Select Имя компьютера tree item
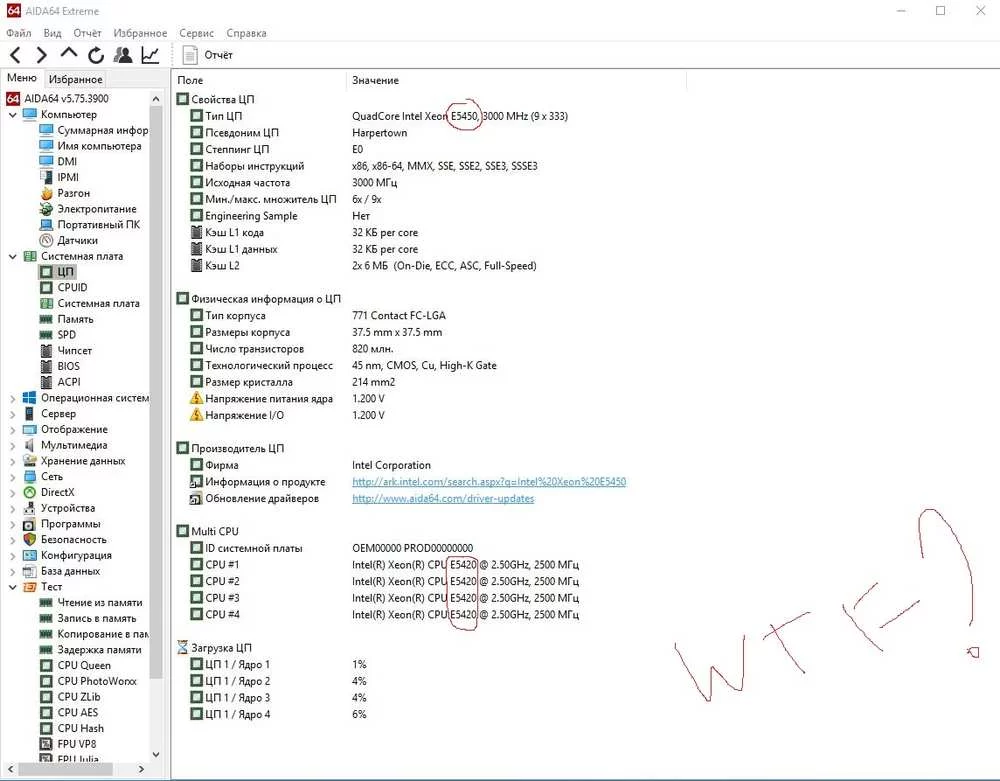The image size is (1000, 781). (x=99, y=146)
